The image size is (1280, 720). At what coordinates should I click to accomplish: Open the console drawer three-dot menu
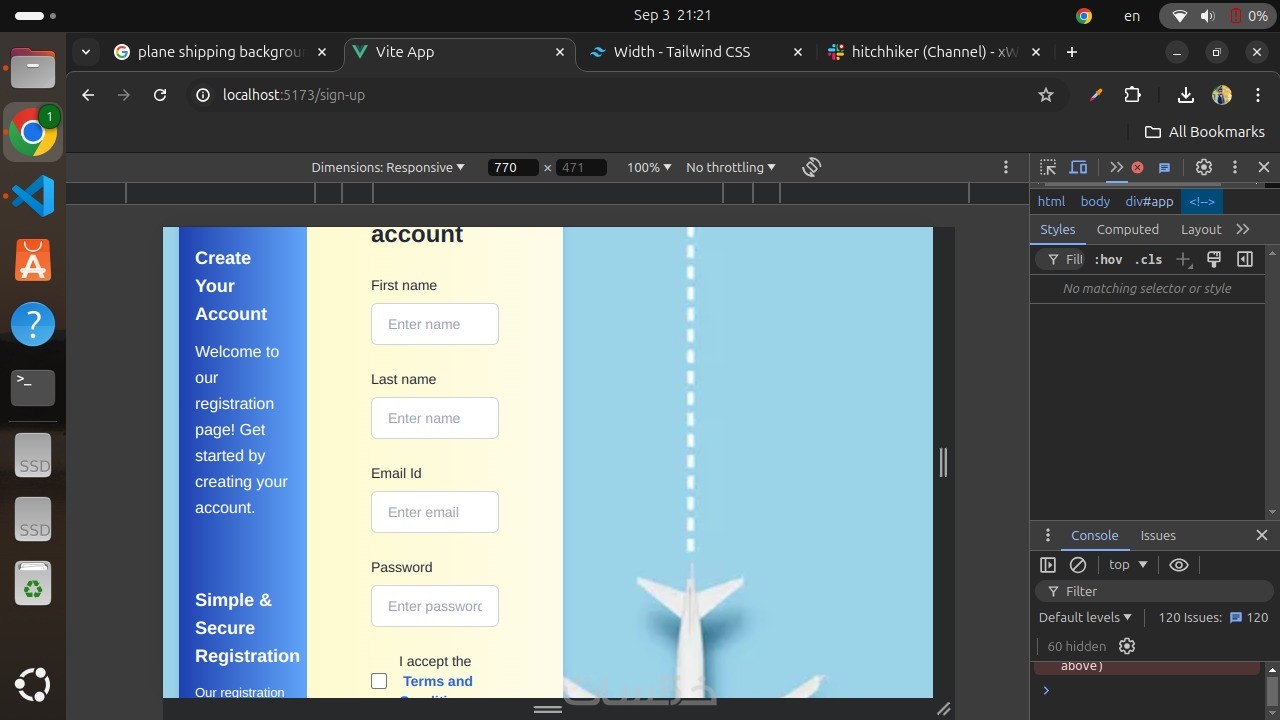click(x=1048, y=535)
